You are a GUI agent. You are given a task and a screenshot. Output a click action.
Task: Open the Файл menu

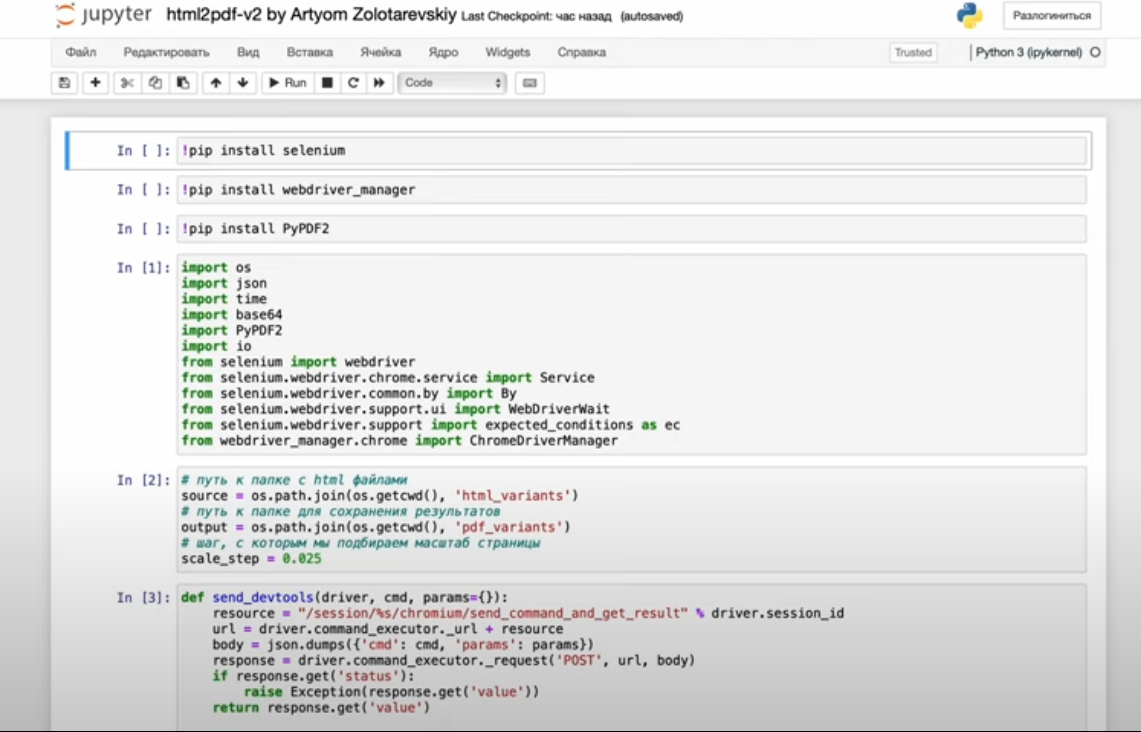coord(81,52)
